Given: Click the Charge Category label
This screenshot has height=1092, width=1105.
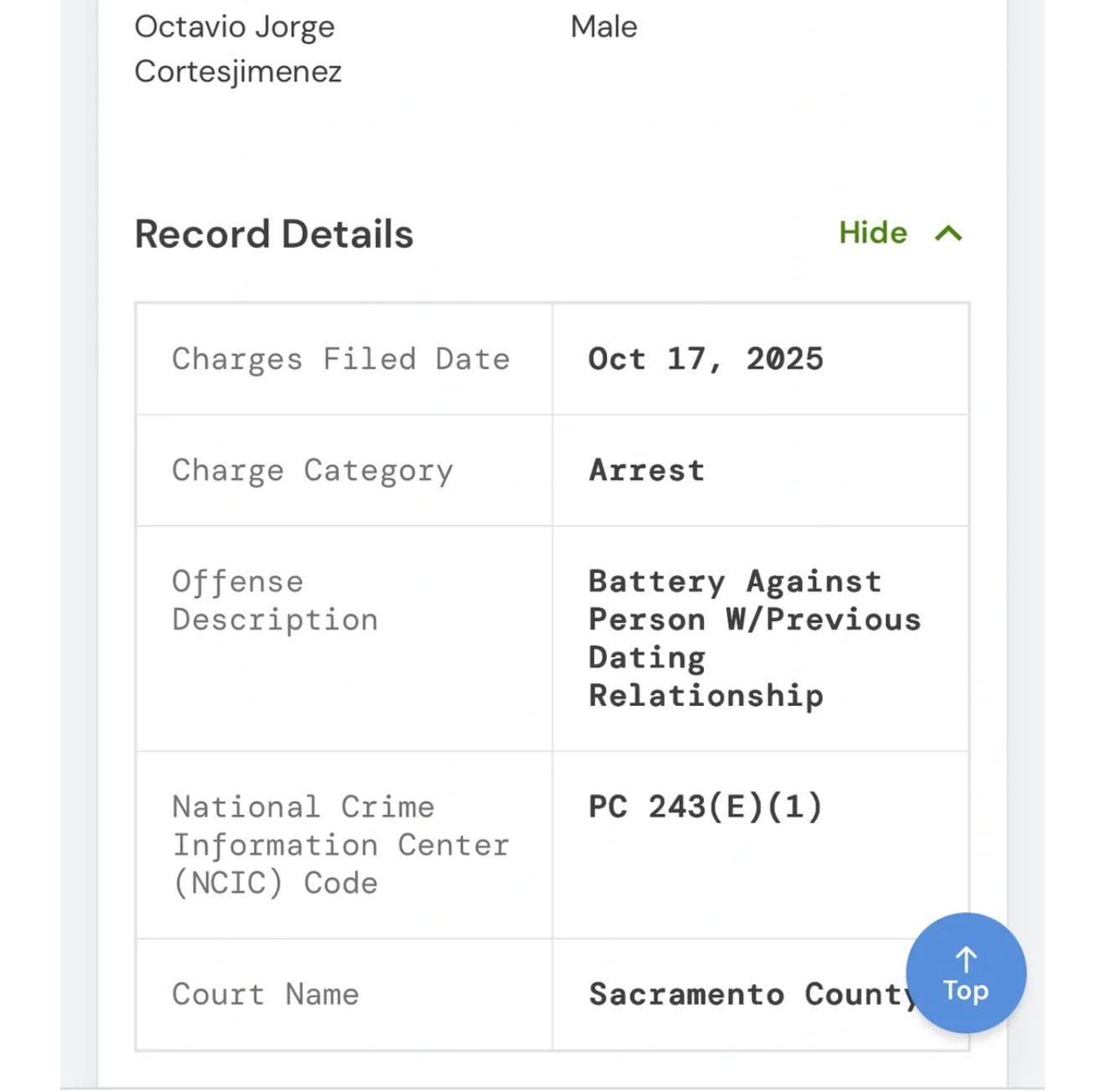Looking at the screenshot, I should tap(312, 471).
